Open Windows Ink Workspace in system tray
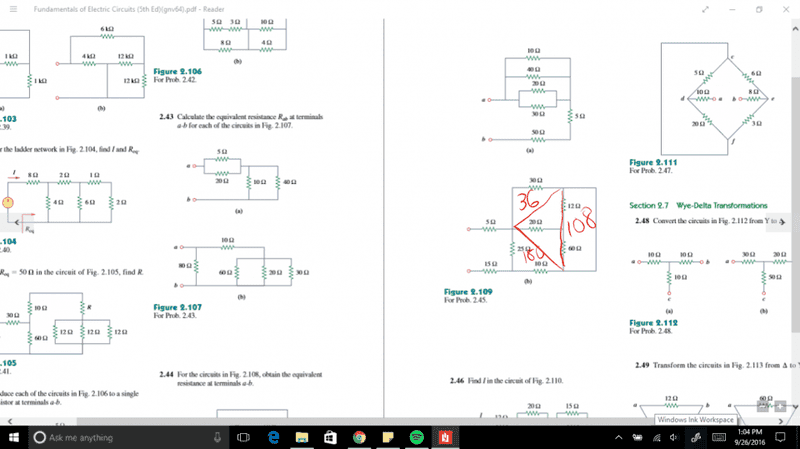The height and width of the screenshot is (449, 800). 696,437
